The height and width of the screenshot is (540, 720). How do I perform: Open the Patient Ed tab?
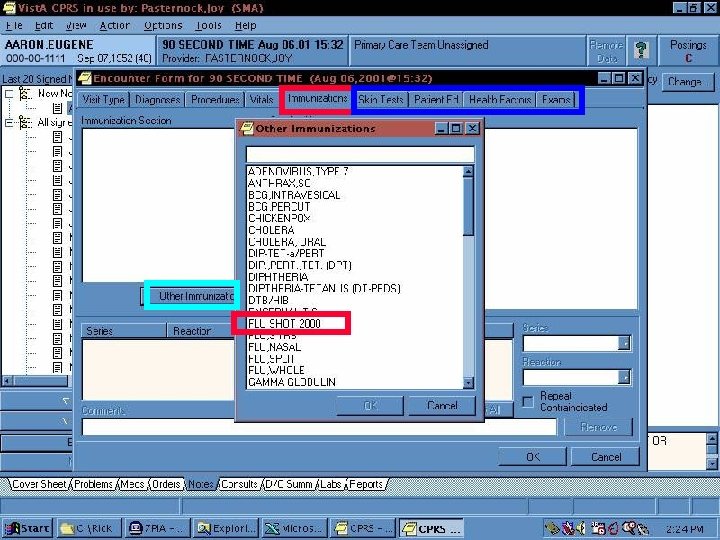[x=436, y=100]
